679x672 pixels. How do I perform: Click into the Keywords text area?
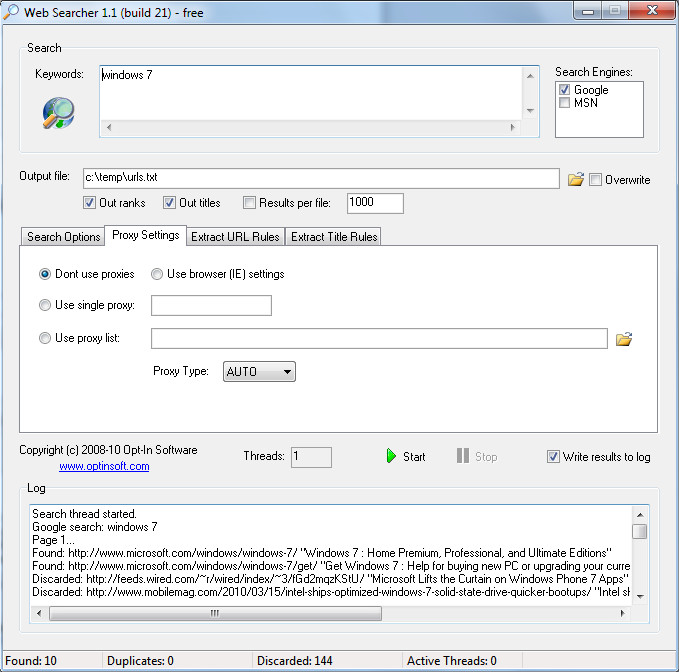[311, 92]
